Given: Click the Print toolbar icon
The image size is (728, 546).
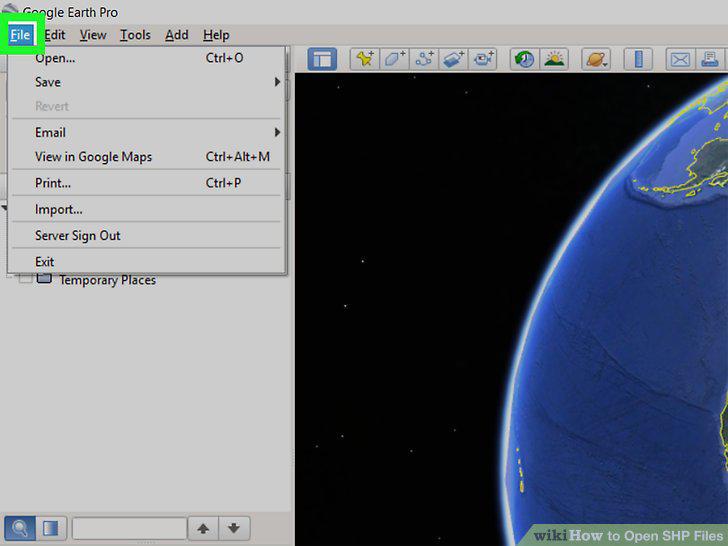Looking at the screenshot, I should click(710, 59).
